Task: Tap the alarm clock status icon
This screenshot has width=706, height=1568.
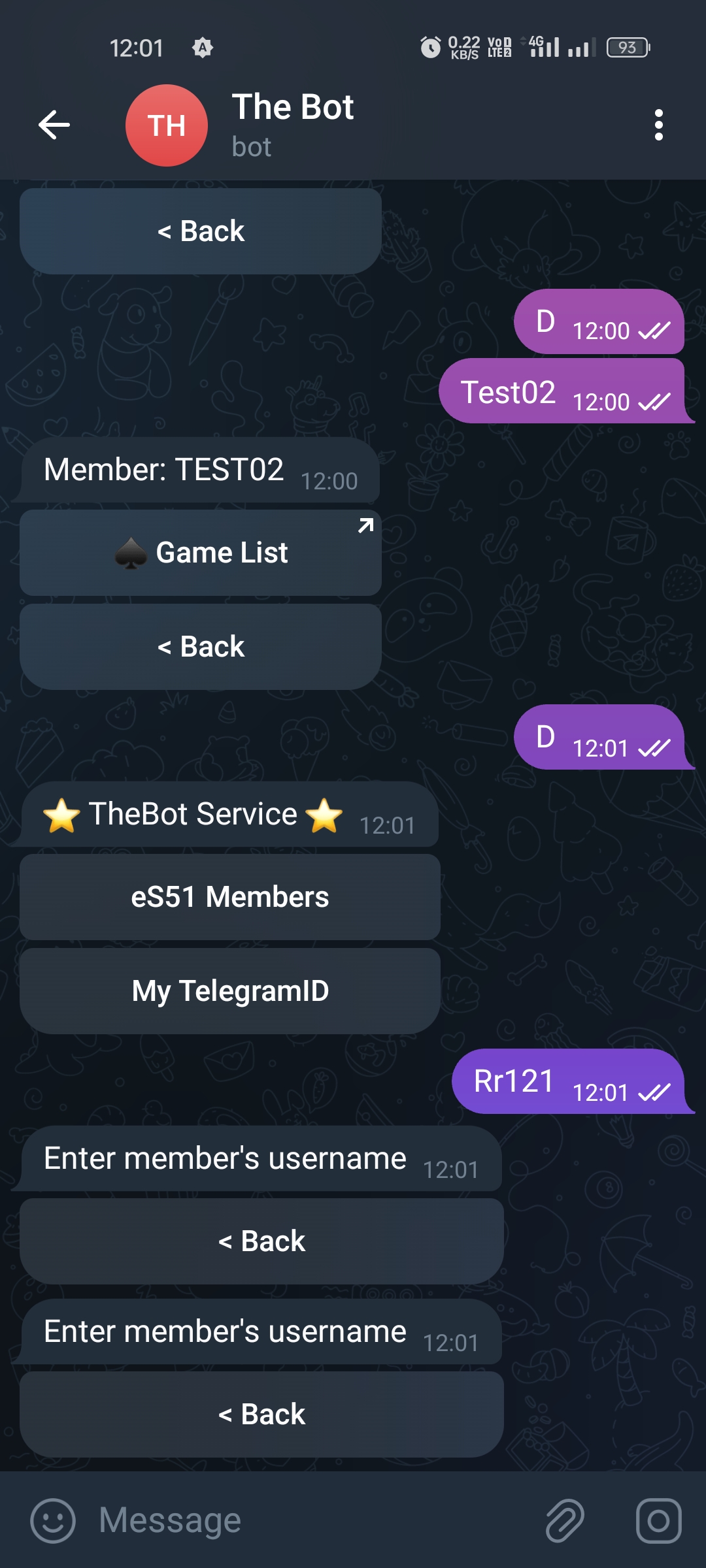Action: (430, 47)
